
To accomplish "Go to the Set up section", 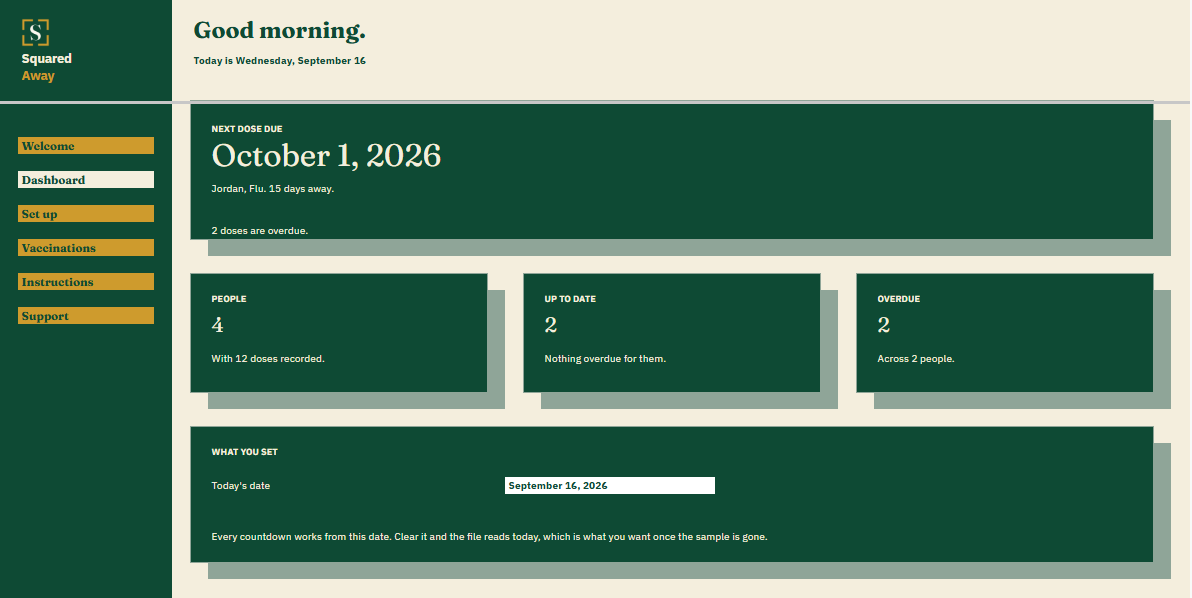I will point(86,214).
